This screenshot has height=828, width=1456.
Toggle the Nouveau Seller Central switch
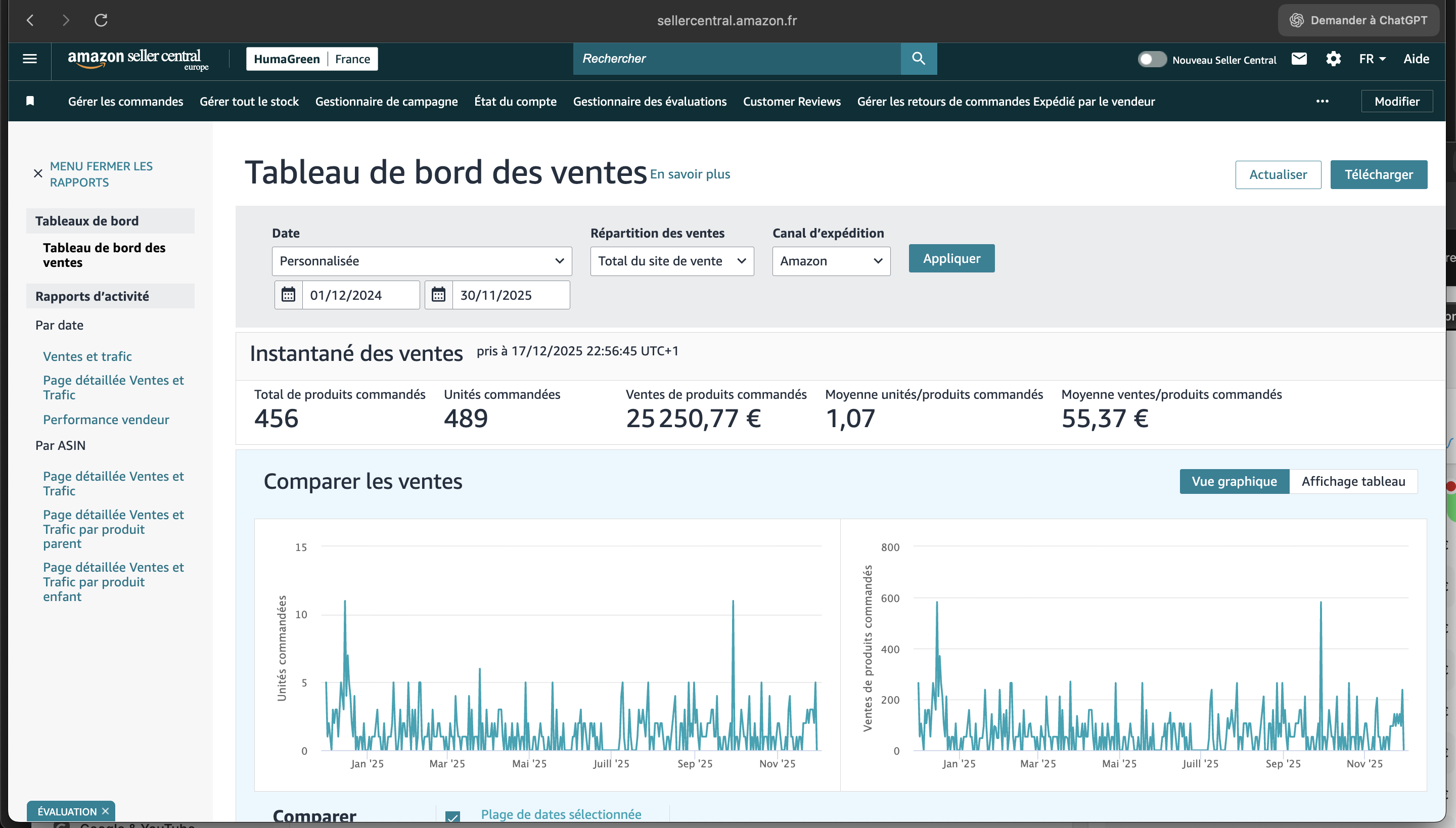(1151, 59)
